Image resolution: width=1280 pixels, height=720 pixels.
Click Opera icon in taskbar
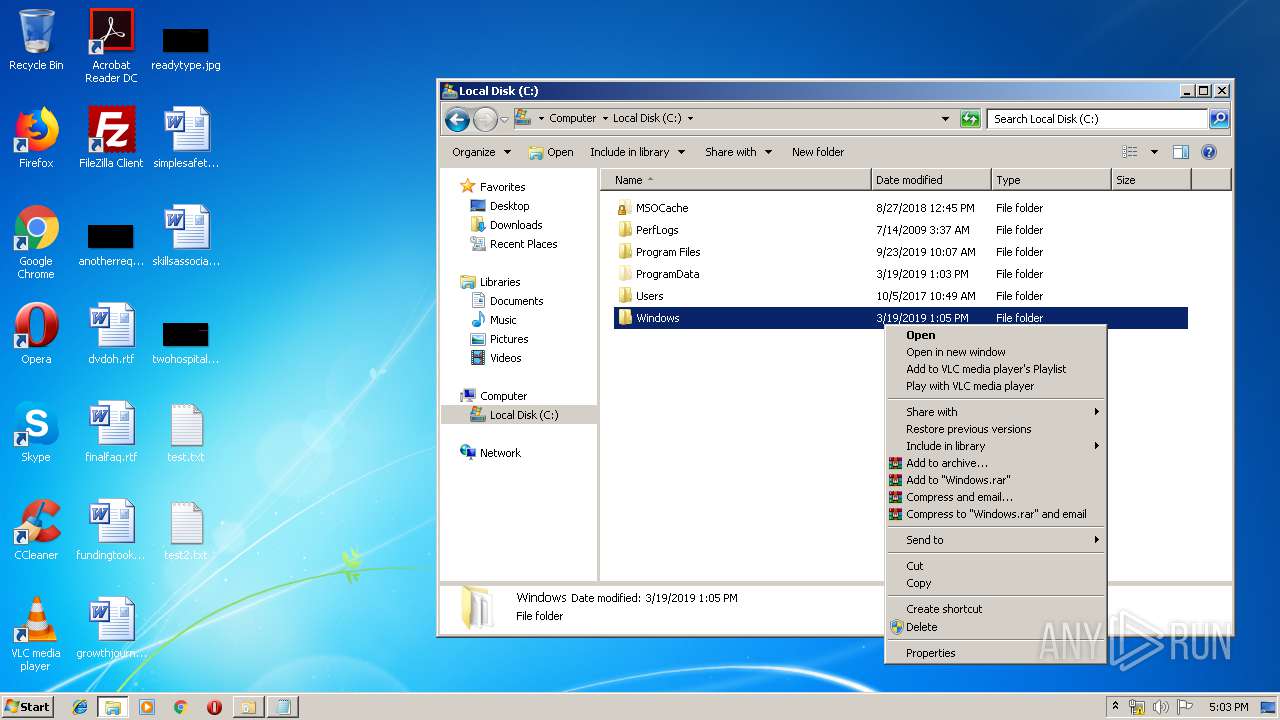click(214, 707)
